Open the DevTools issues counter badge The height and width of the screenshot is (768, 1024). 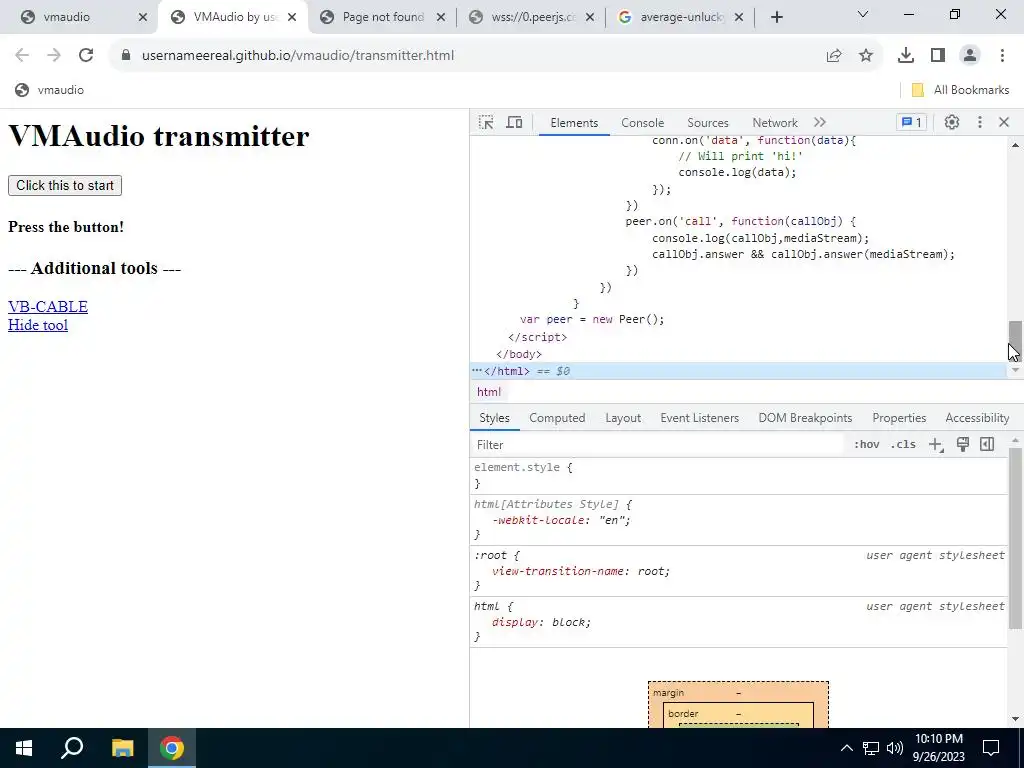pyautogui.click(x=912, y=122)
